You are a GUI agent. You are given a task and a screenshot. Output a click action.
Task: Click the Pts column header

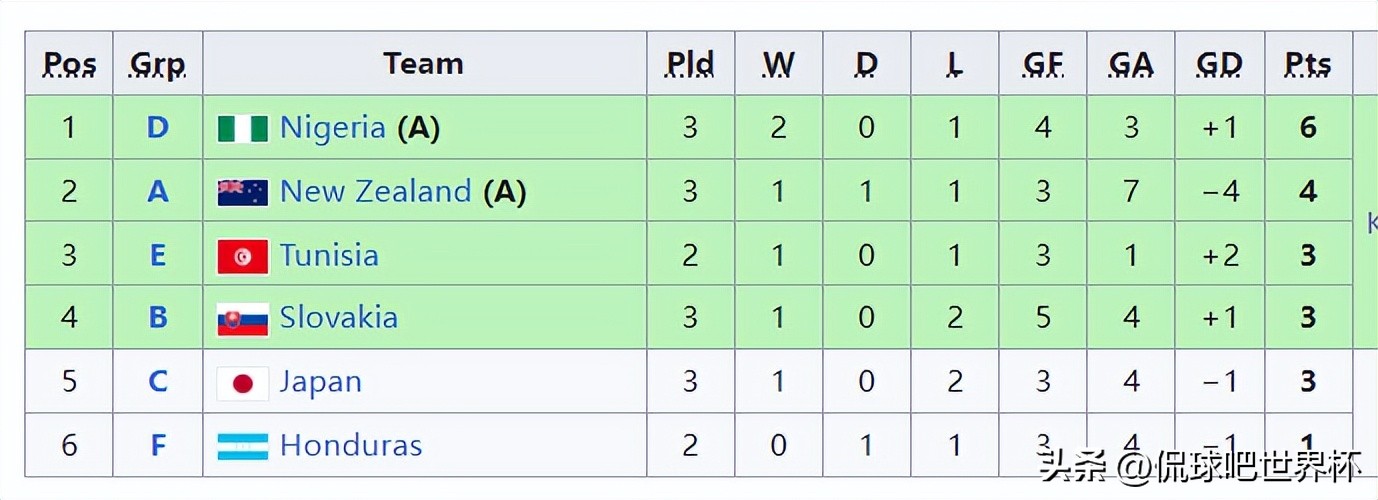click(x=1308, y=65)
